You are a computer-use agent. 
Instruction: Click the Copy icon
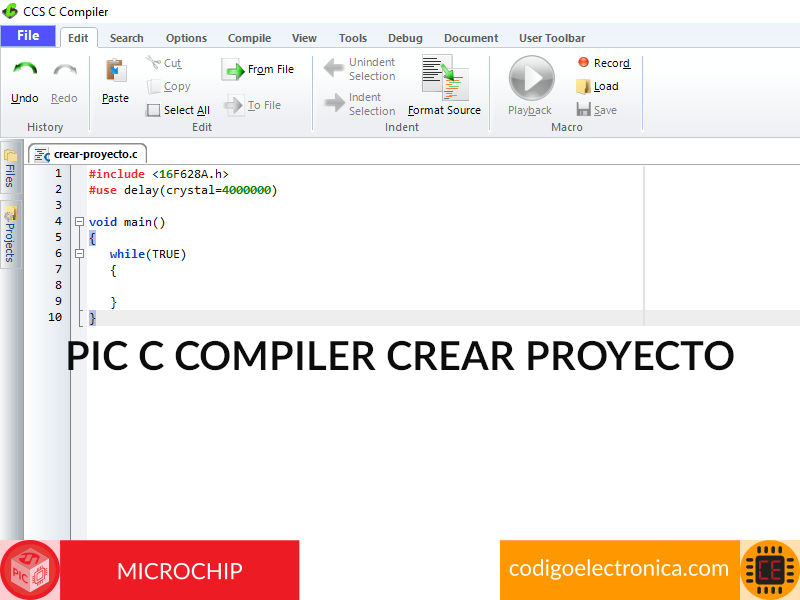(154, 87)
